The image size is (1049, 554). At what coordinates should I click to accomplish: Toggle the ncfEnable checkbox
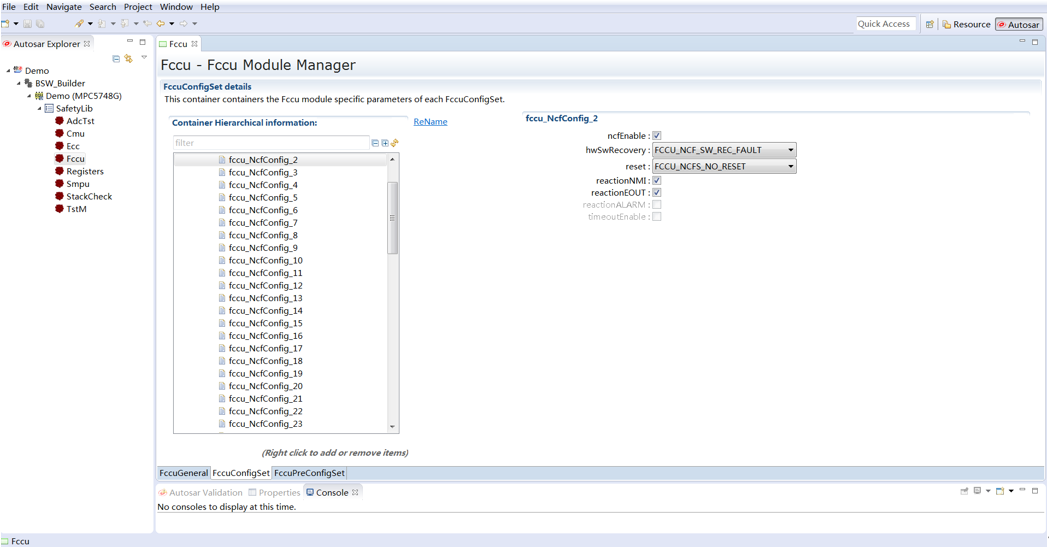657,136
